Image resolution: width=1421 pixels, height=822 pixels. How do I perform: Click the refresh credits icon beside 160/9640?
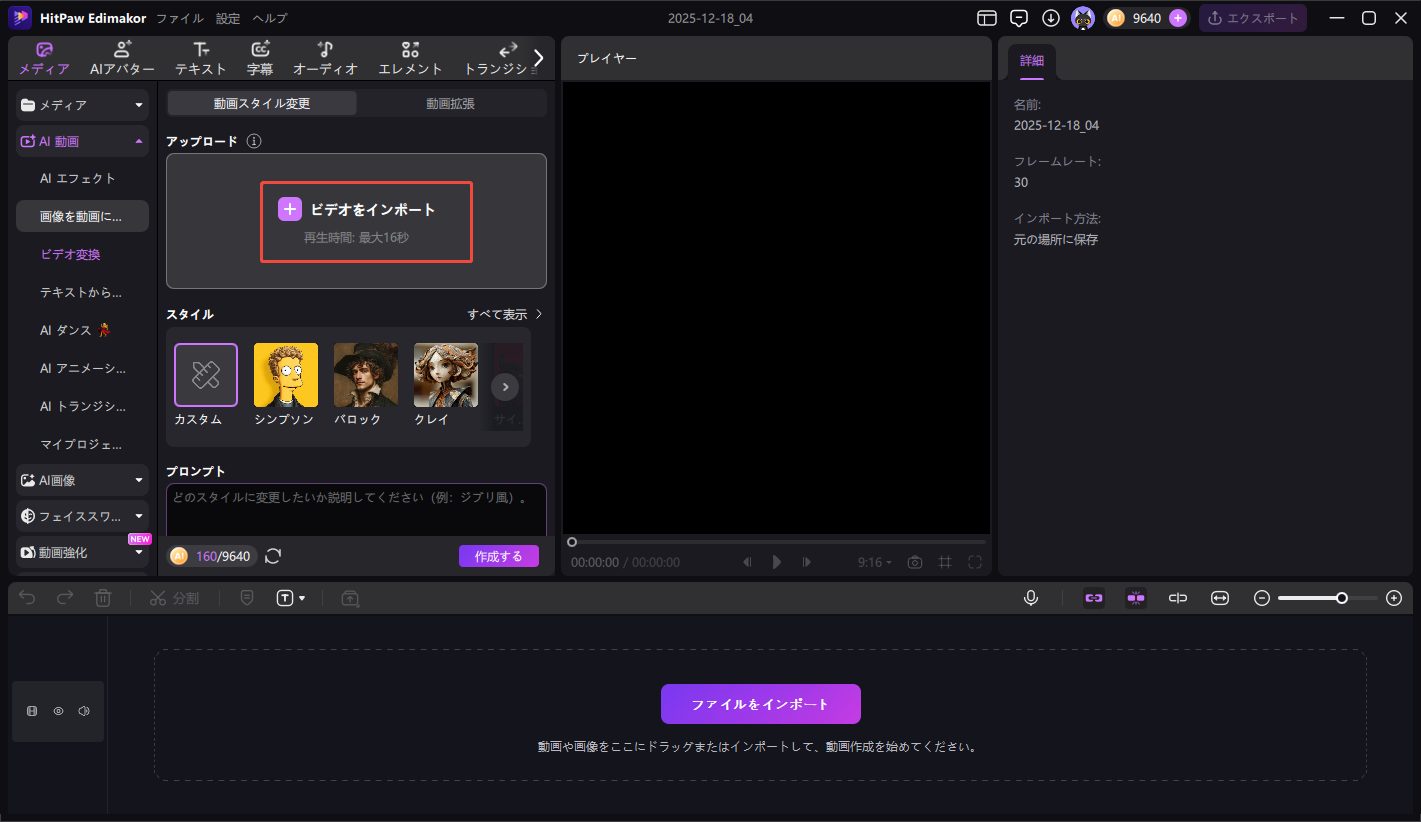click(273, 556)
